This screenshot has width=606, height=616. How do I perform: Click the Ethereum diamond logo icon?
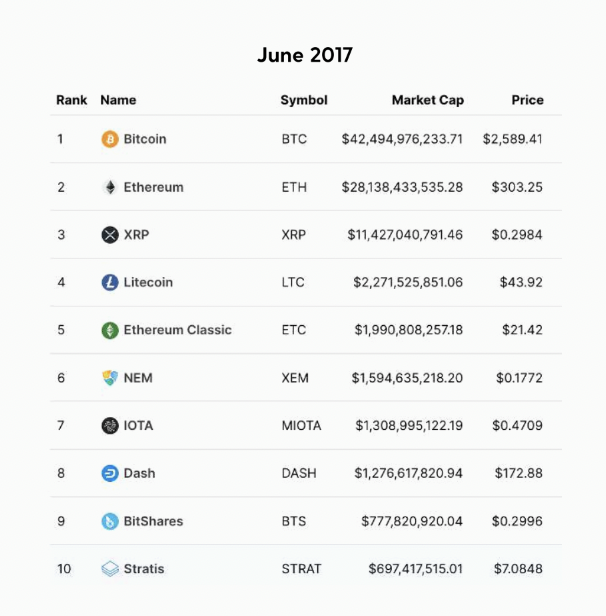110,187
